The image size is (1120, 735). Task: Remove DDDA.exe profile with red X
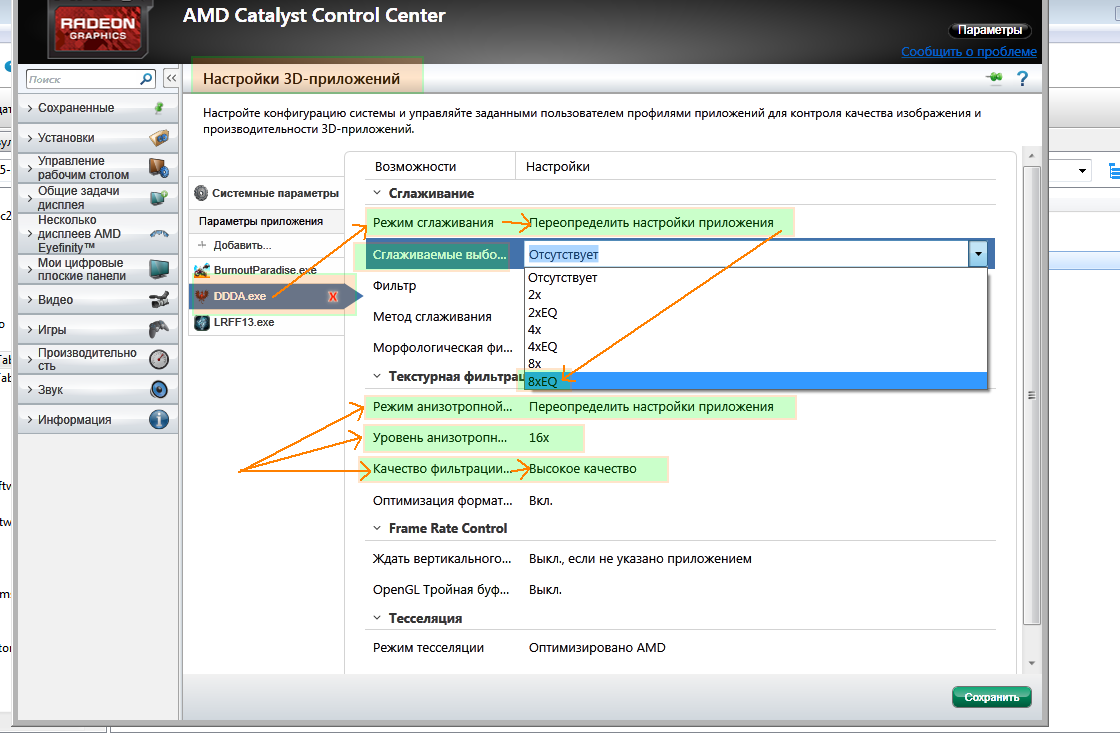click(x=333, y=297)
